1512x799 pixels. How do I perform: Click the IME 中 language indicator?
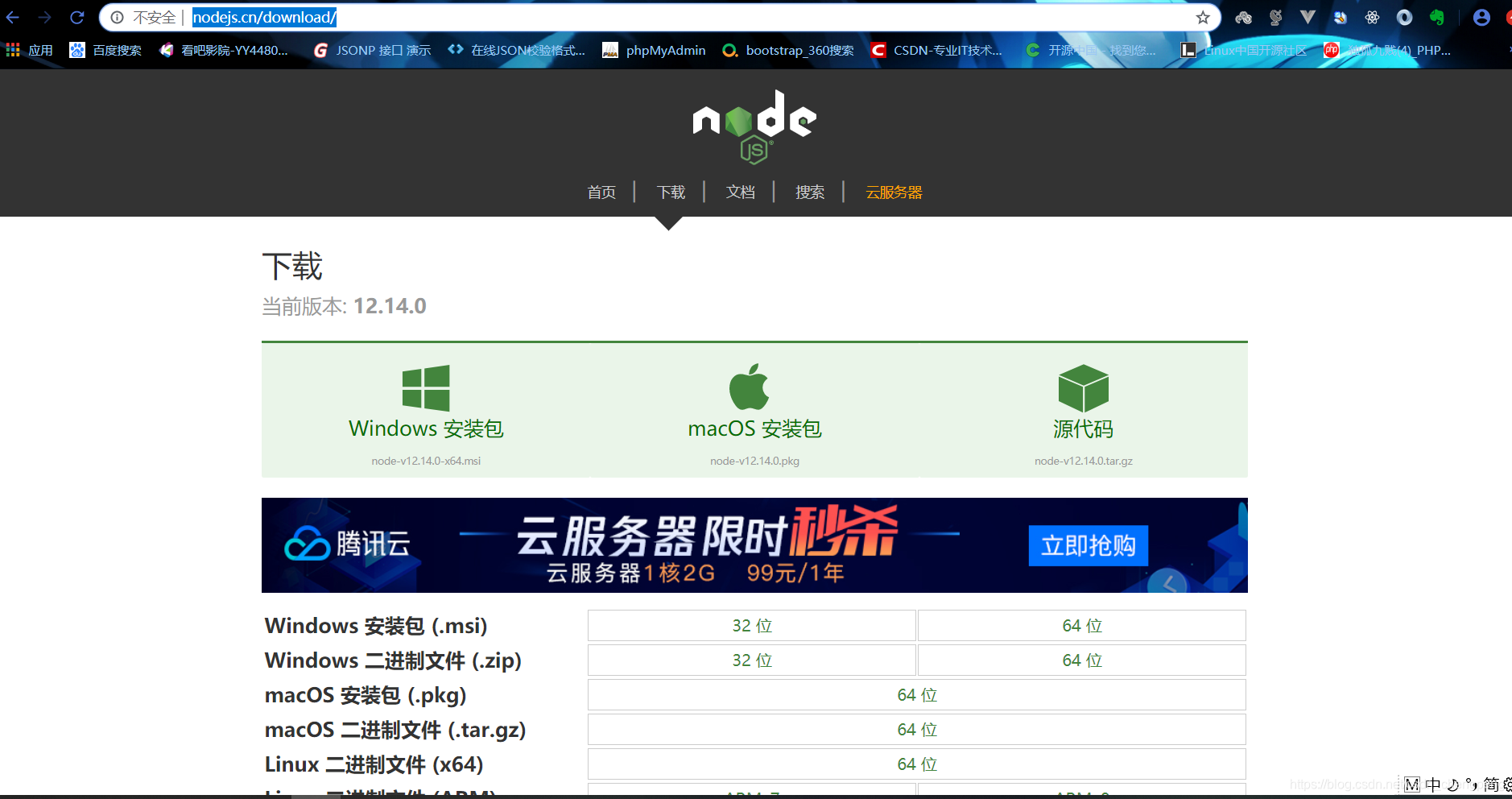1433,785
